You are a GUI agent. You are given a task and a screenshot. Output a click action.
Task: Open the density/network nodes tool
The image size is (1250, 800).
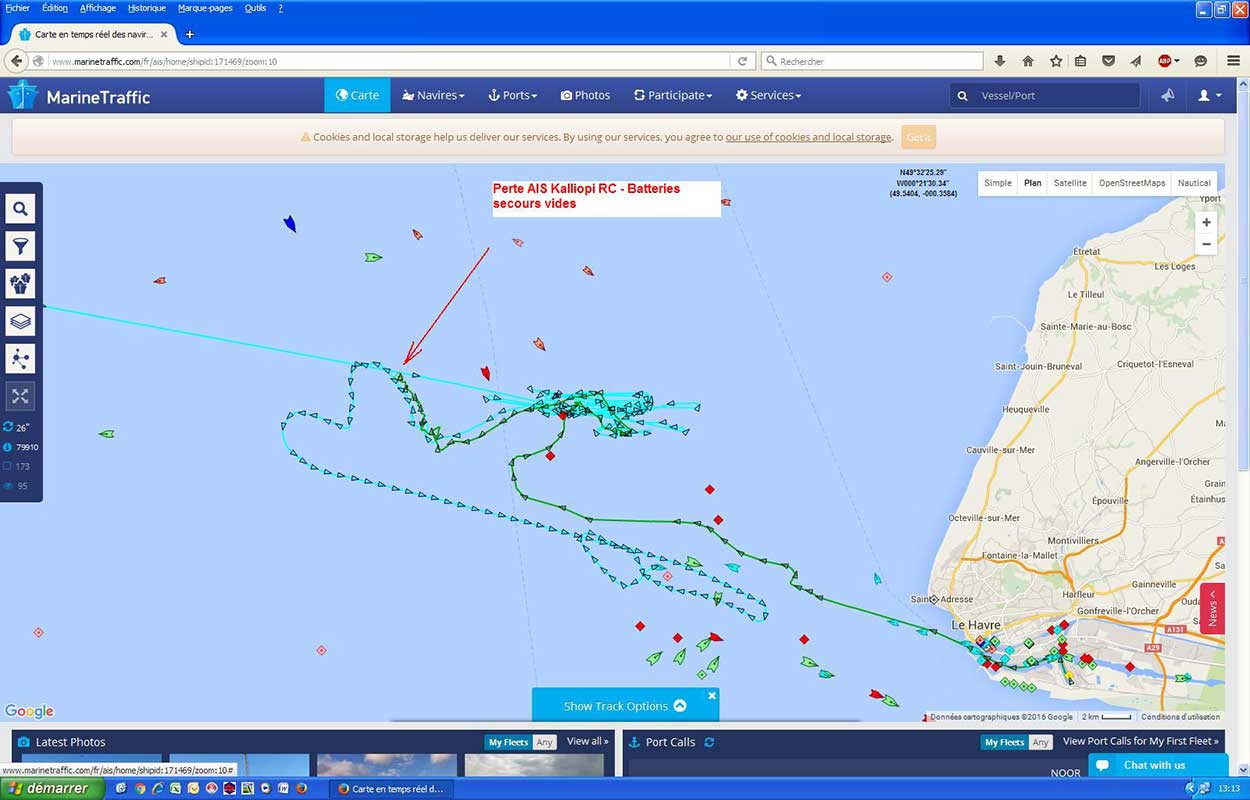[x=20, y=358]
